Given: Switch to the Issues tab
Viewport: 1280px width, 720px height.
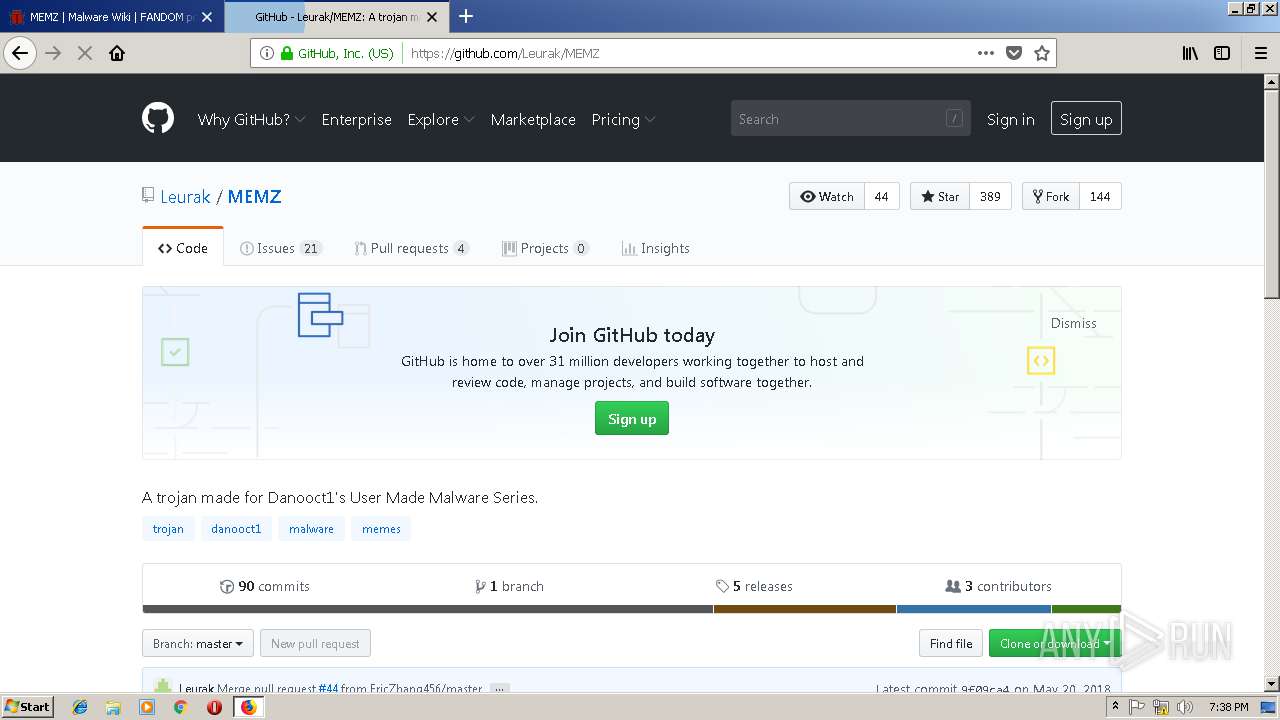Looking at the screenshot, I should 281,248.
